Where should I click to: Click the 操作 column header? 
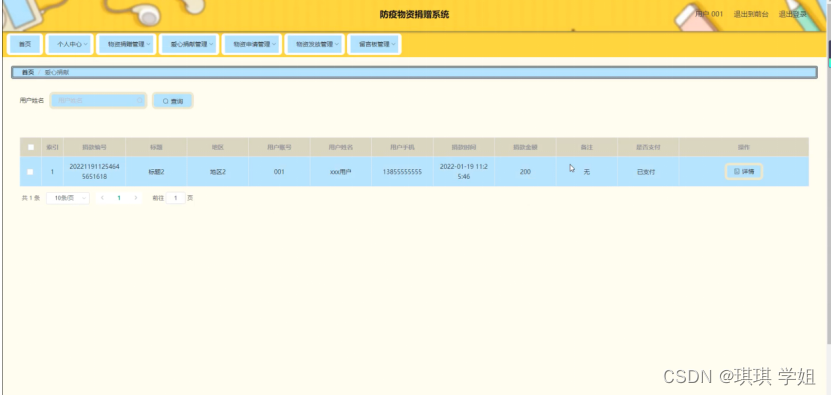click(x=744, y=147)
